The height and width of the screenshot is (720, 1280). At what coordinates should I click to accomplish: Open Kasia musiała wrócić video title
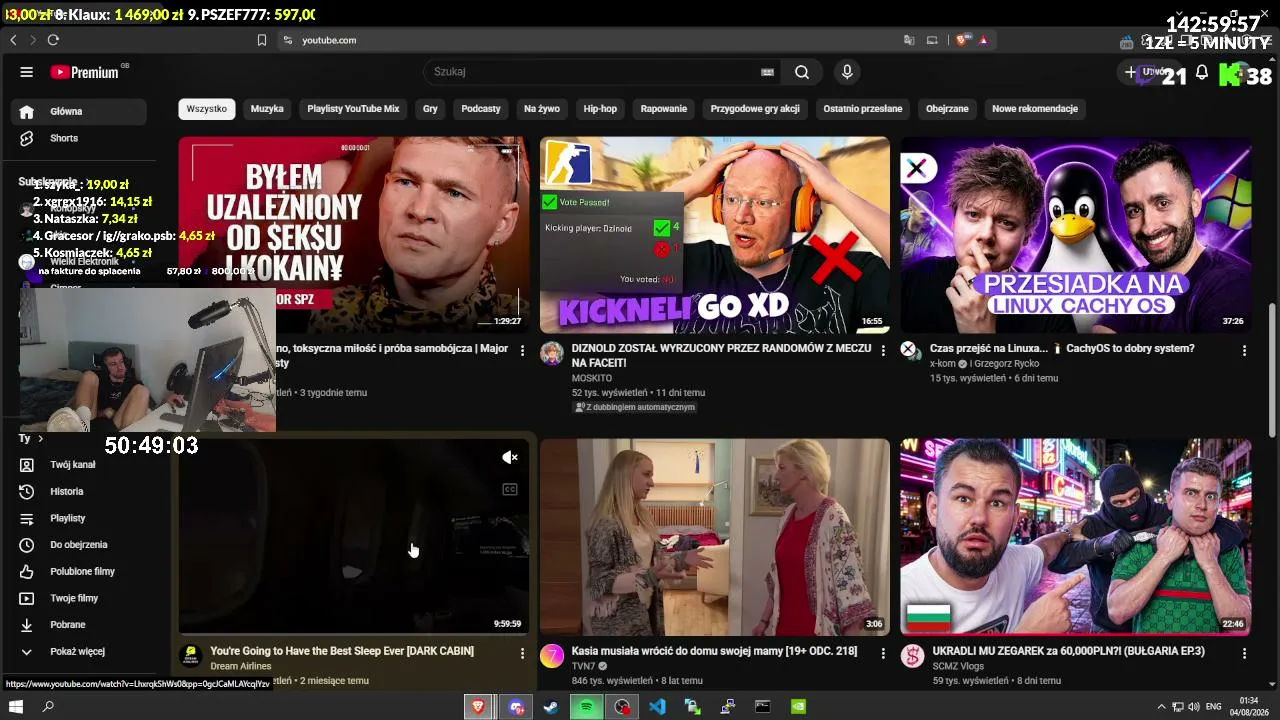[714, 651]
